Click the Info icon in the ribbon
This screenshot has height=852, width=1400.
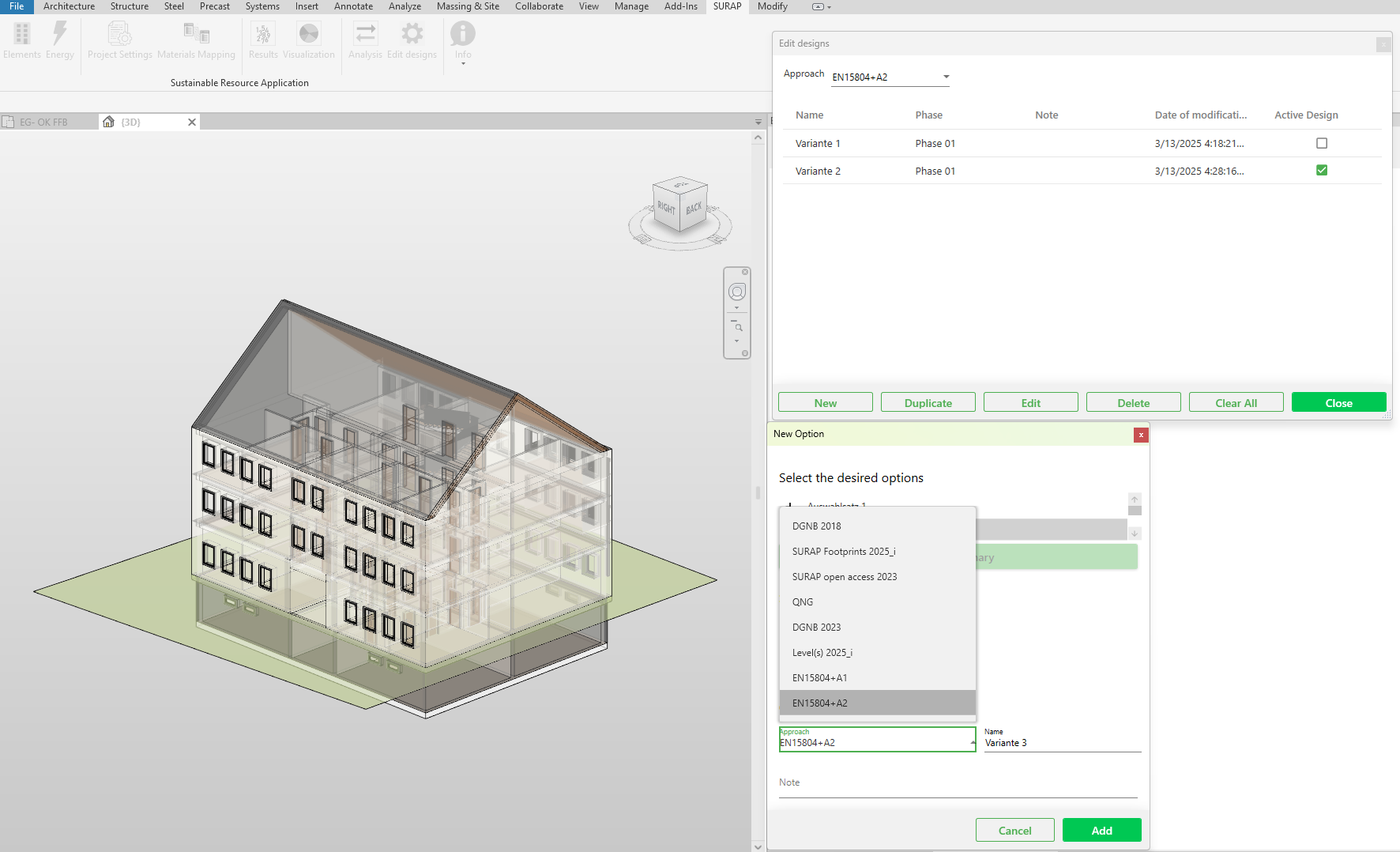click(463, 40)
